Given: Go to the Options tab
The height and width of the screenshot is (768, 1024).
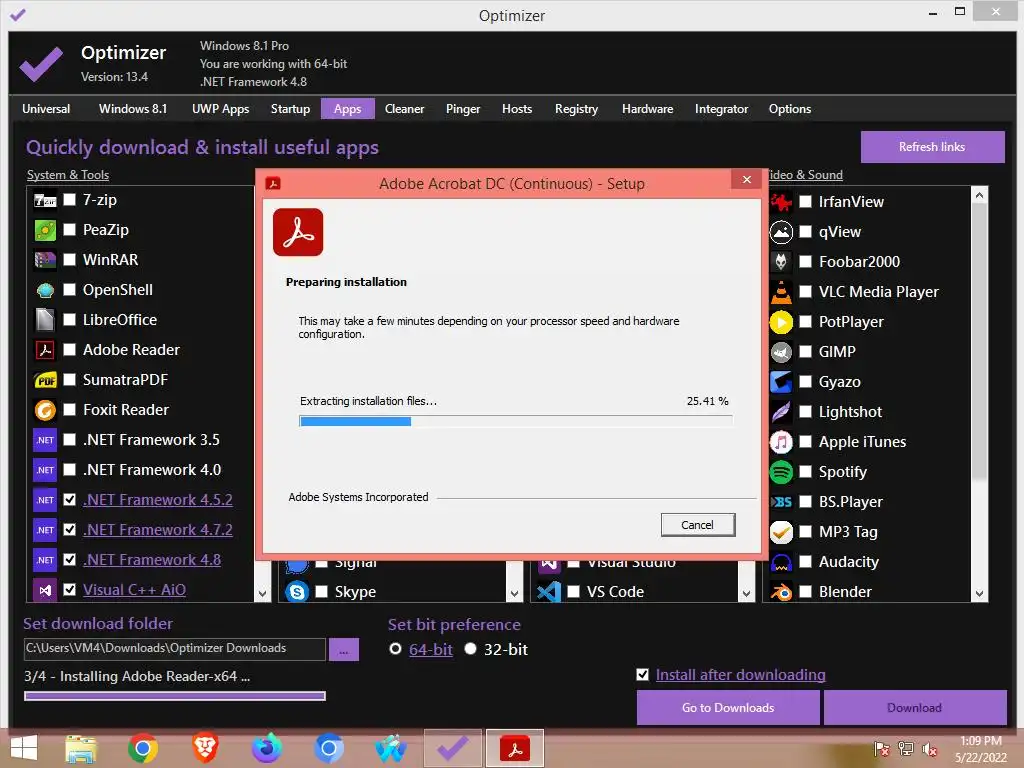Looking at the screenshot, I should [x=790, y=109].
